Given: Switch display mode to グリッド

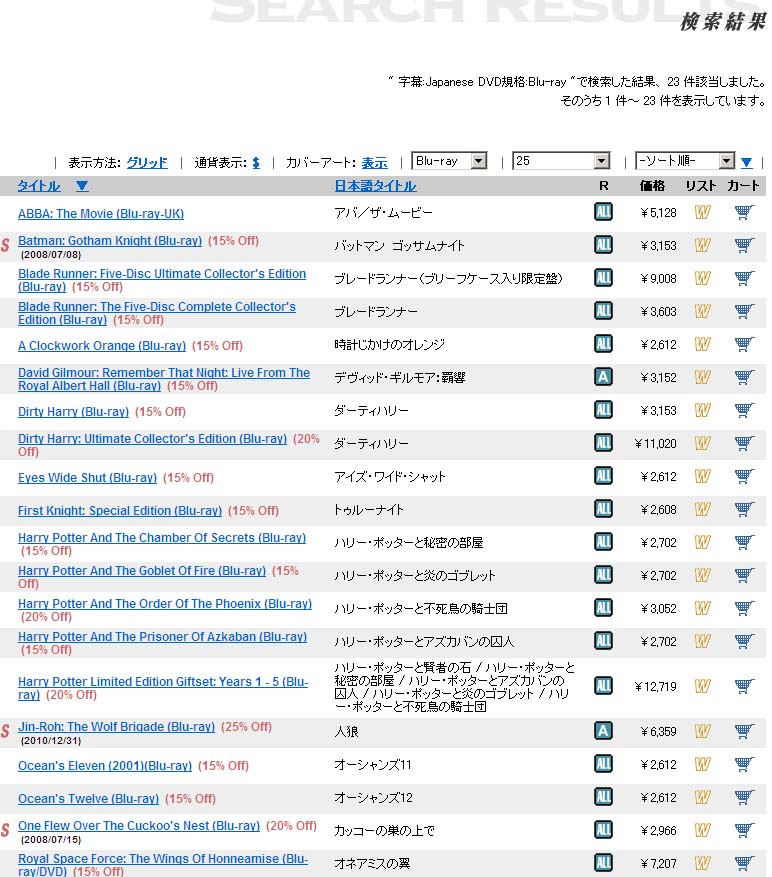Looking at the screenshot, I should coord(147,163).
